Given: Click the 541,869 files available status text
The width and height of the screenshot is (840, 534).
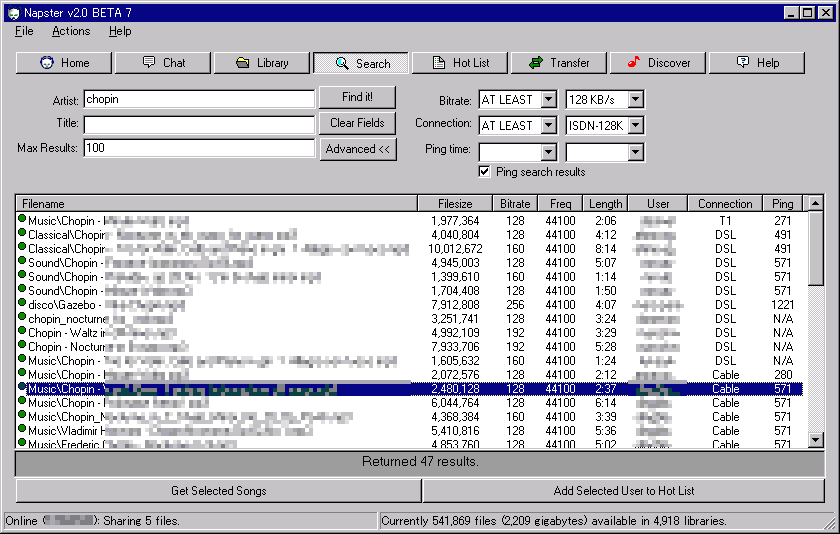Looking at the screenshot, I should click(553, 521).
